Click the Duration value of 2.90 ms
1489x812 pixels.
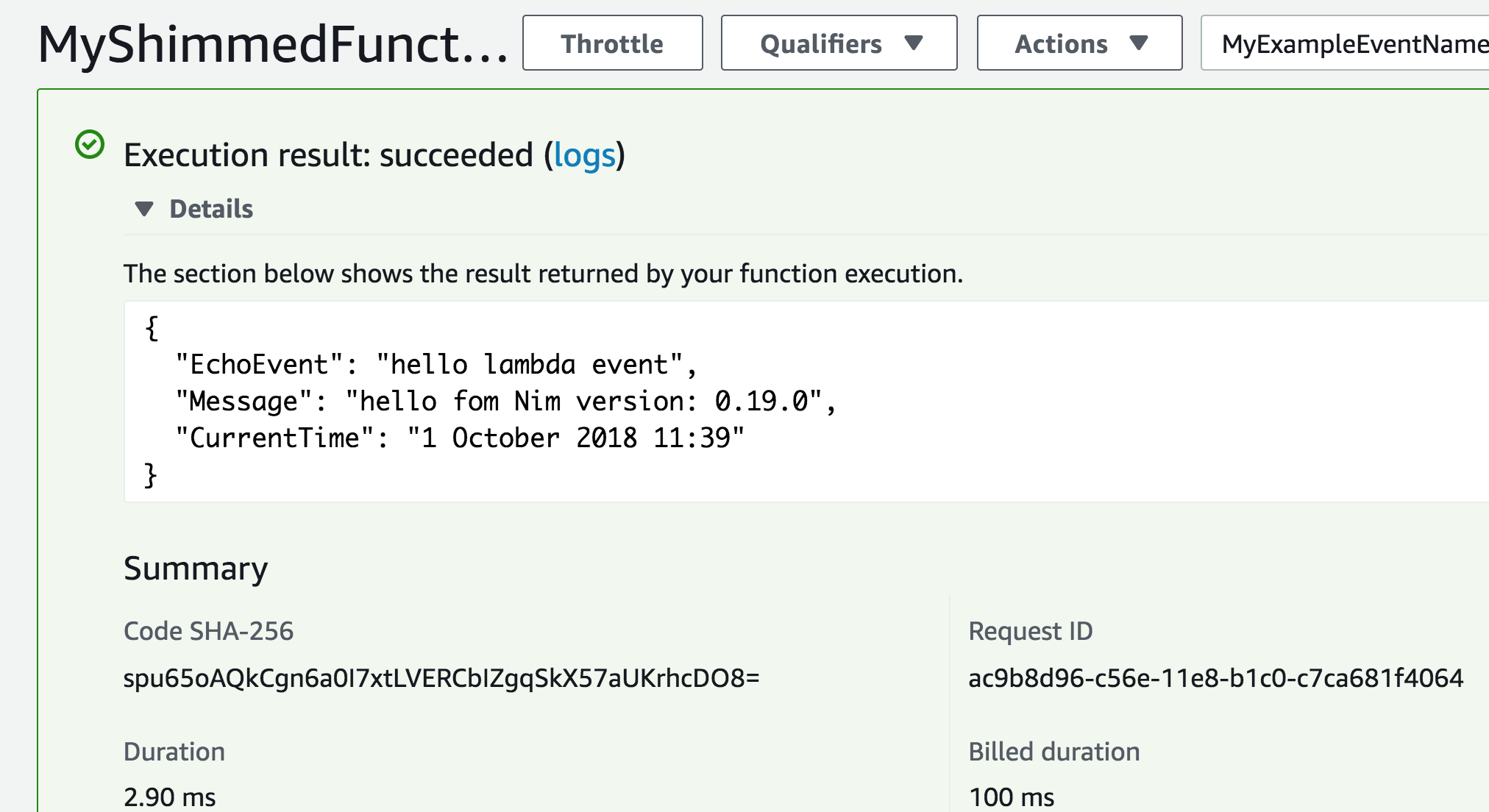pyautogui.click(x=170, y=795)
